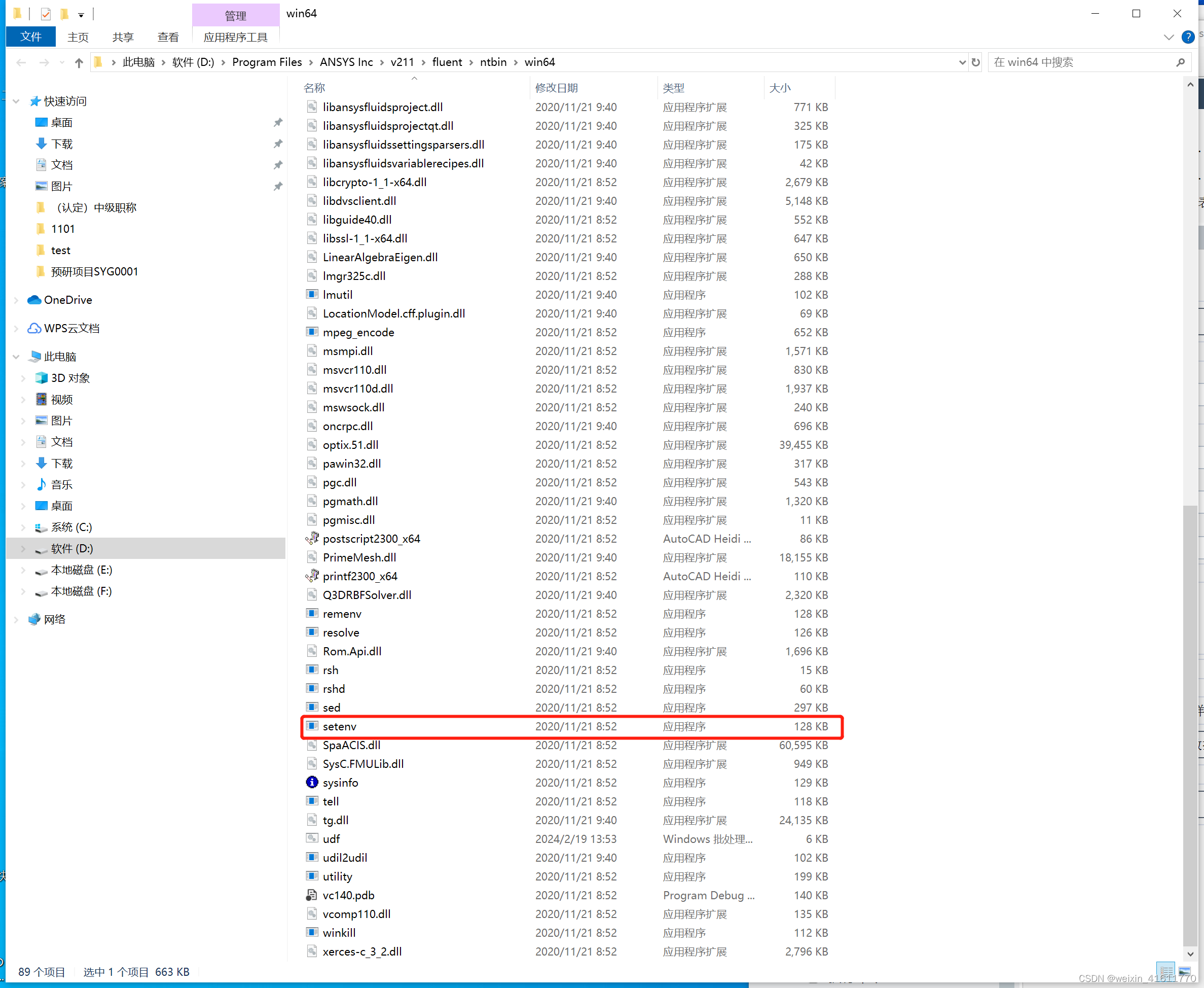Click the Help question mark icon
Screen dimensions: 1204x988
[x=1188, y=37]
